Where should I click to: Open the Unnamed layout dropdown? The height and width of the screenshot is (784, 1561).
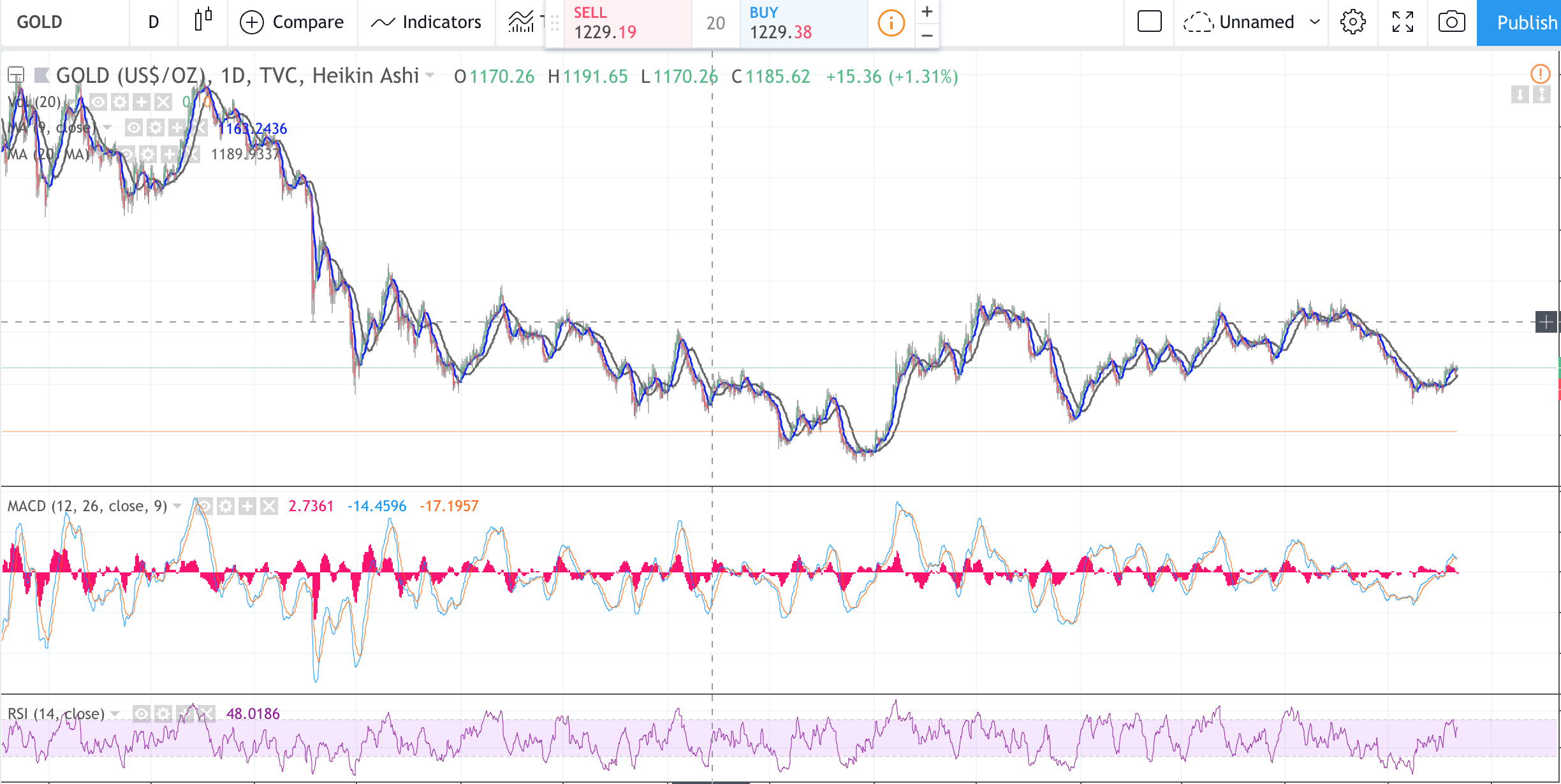coord(1314,22)
